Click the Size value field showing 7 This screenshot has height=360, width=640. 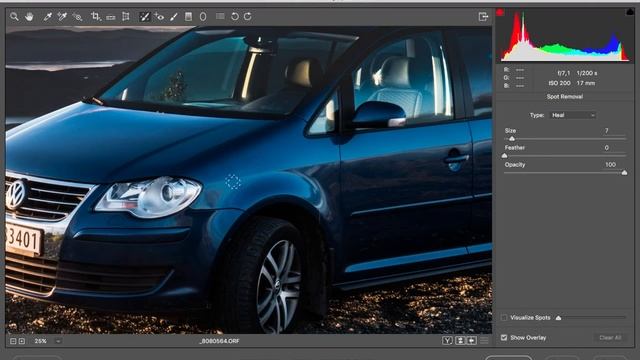point(607,131)
